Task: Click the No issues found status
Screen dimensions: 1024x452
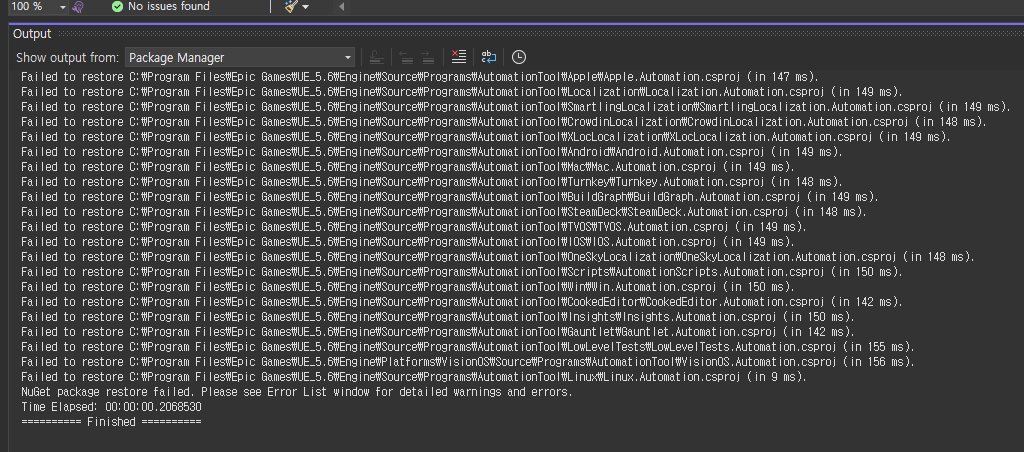Action: click(161, 7)
